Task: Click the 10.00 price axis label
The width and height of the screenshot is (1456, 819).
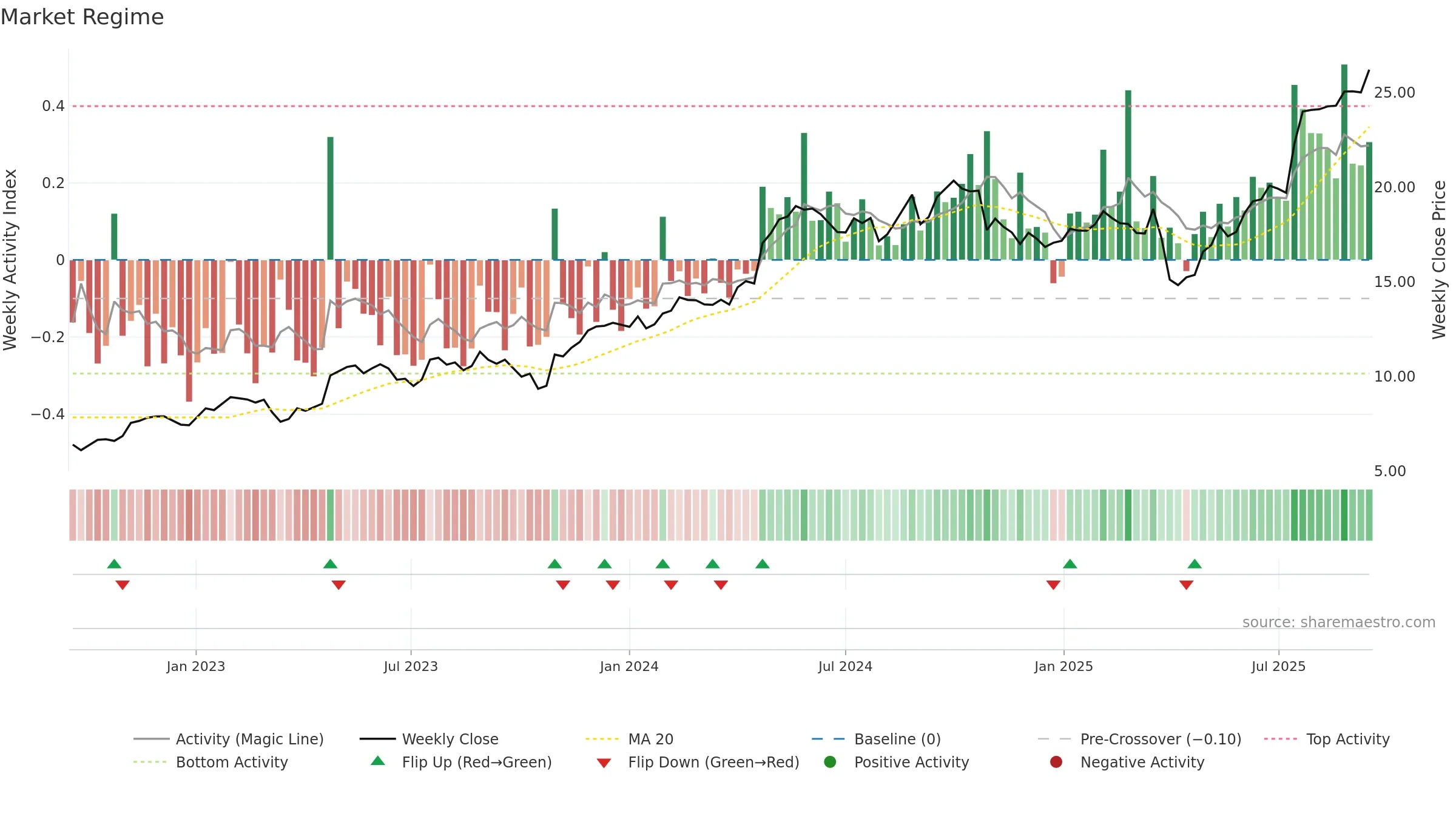Action: [x=1395, y=377]
